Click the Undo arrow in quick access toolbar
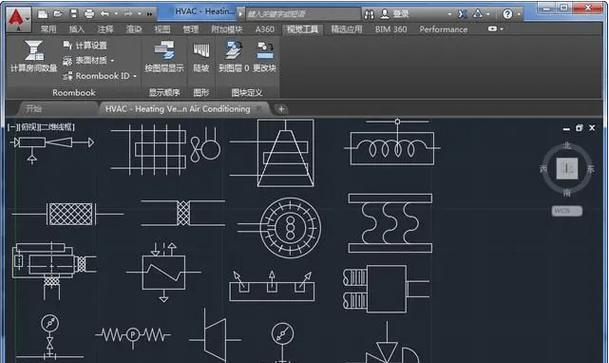609x363 pixels. [x=104, y=14]
